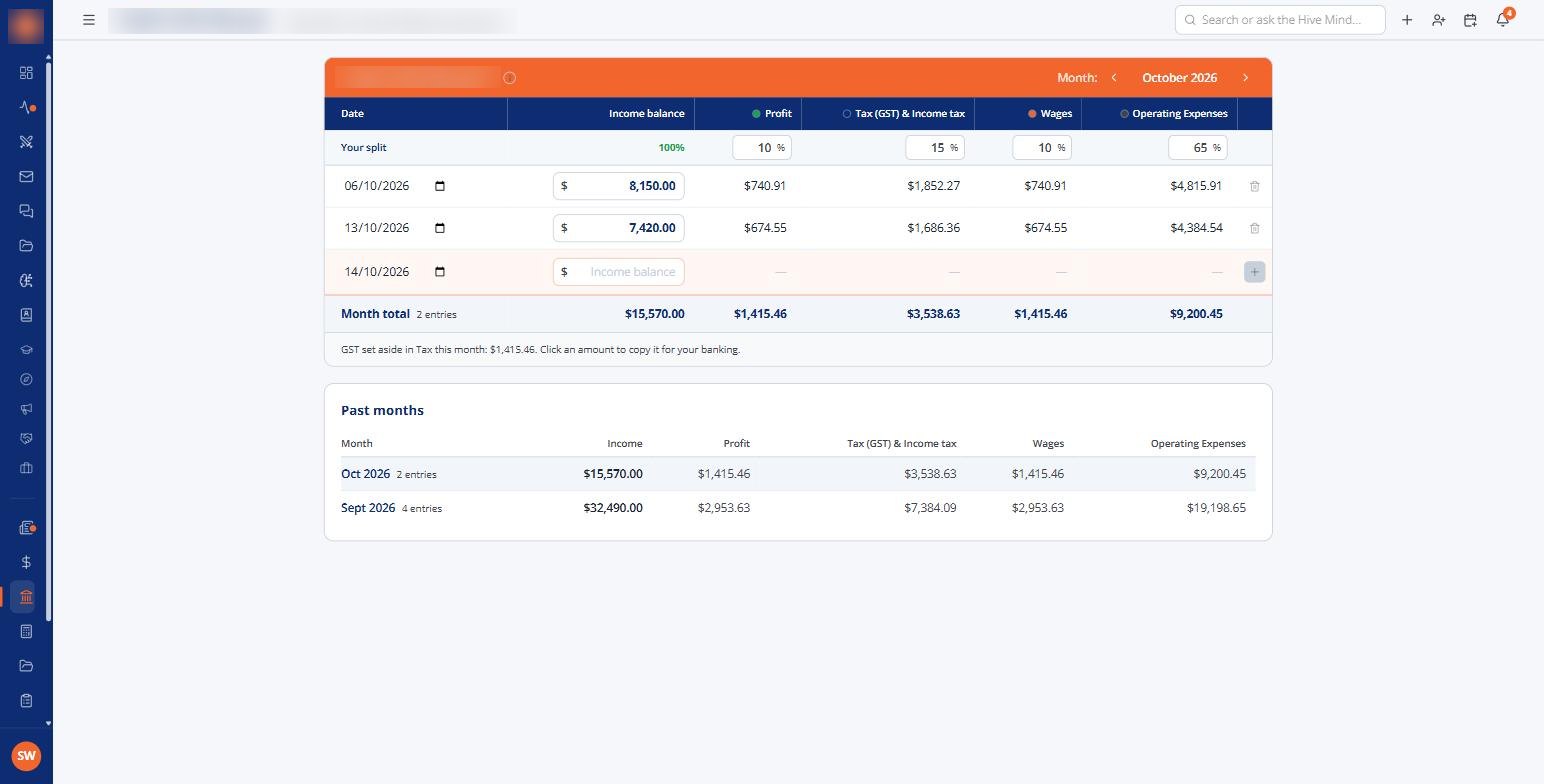This screenshot has height=784, width=1544.
Task: Open the date picker for 06/10/2026
Action: point(440,186)
